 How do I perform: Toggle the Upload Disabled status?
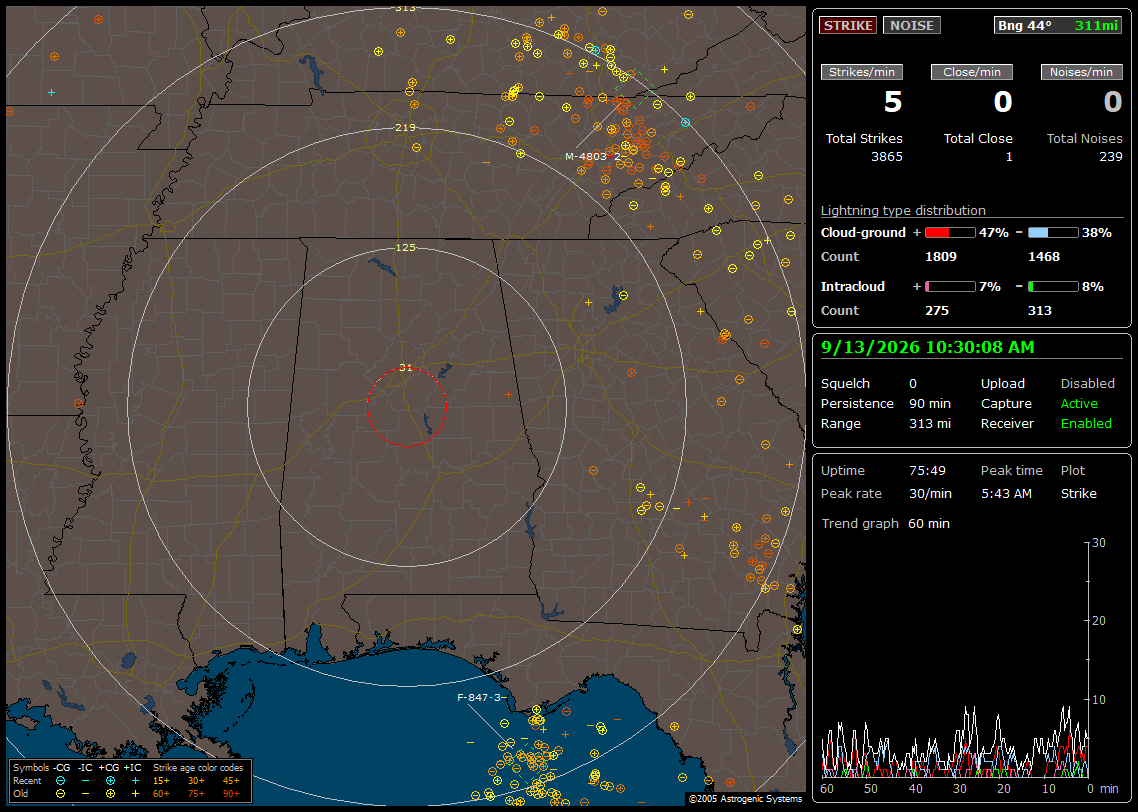[x=1087, y=384]
